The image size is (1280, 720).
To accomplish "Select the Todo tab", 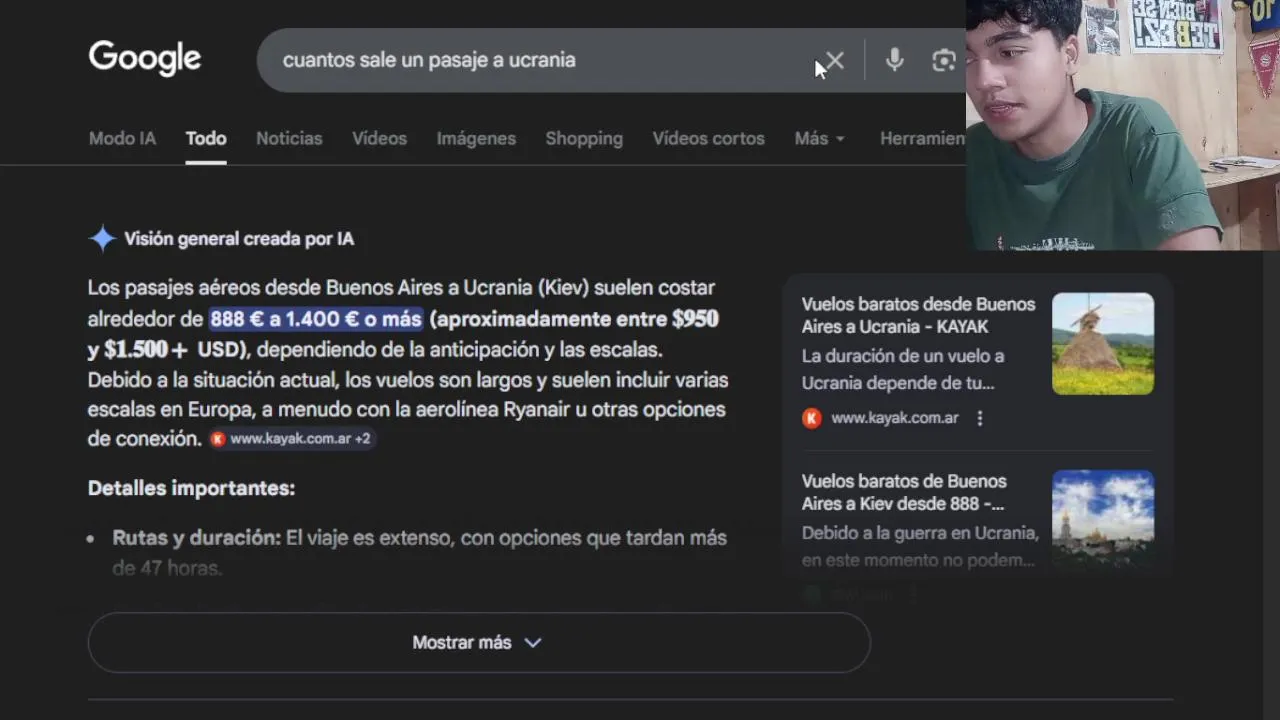I will (206, 139).
